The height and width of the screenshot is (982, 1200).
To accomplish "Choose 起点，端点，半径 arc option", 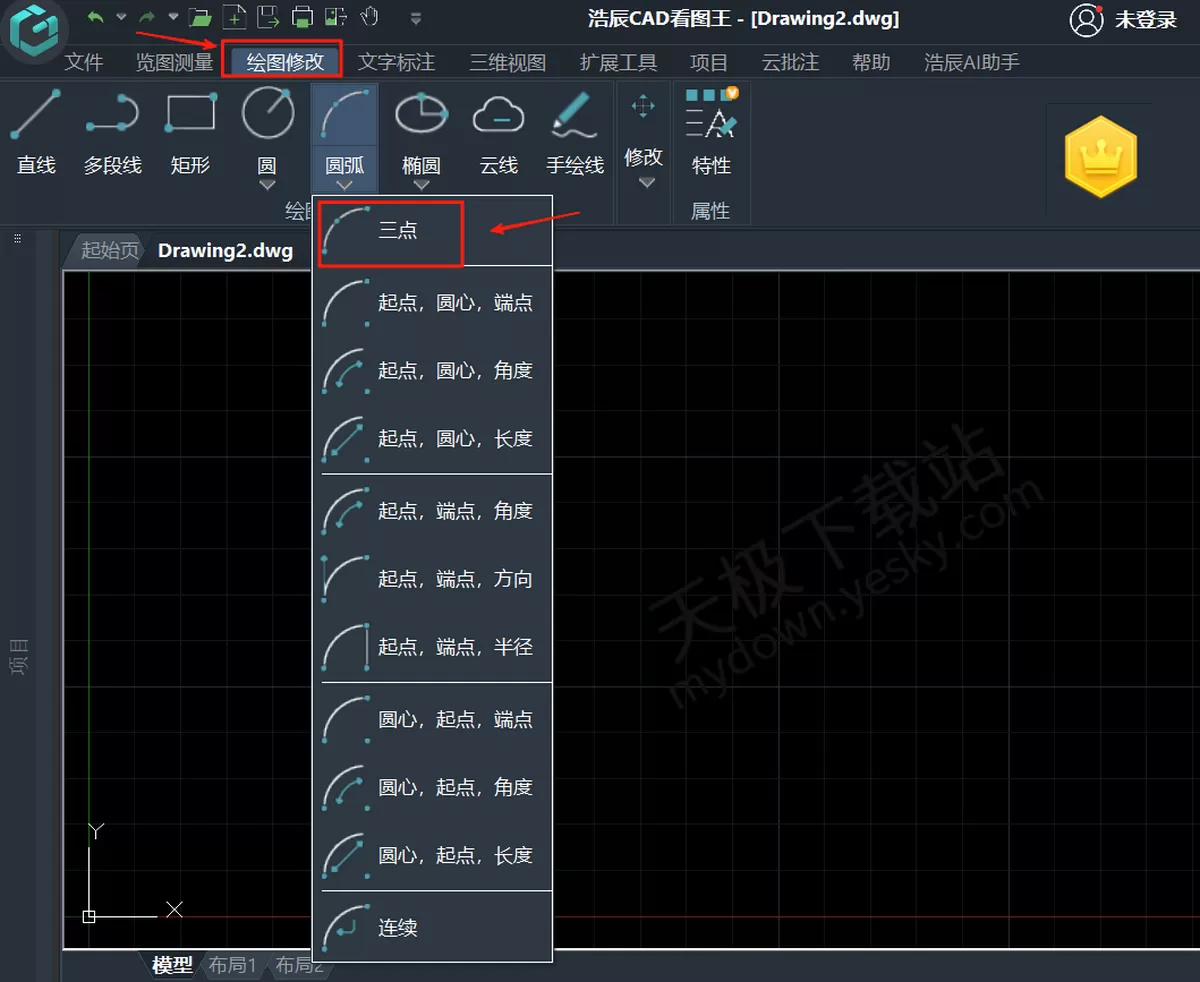I will coord(435,647).
